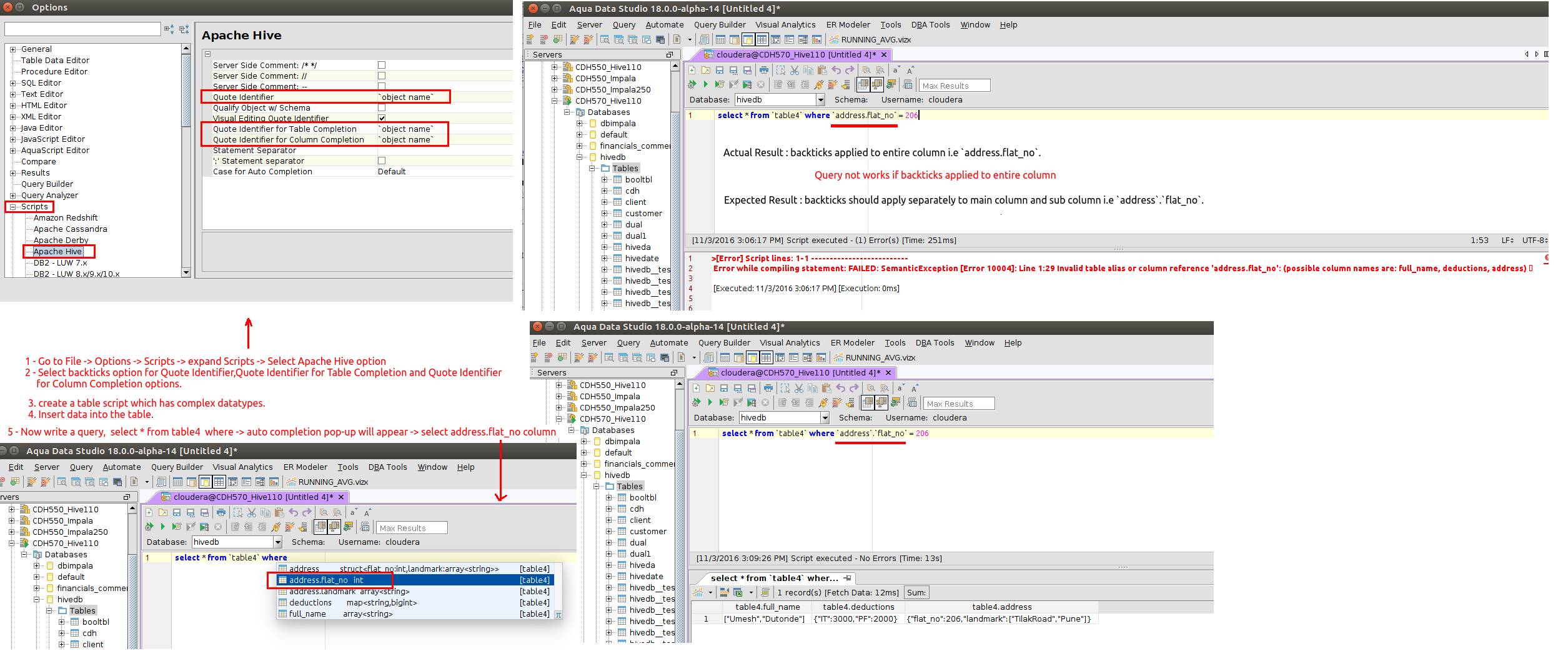The width and height of the screenshot is (1568, 666).
Task: Click Max Results field in the error window
Action: coord(955,86)
